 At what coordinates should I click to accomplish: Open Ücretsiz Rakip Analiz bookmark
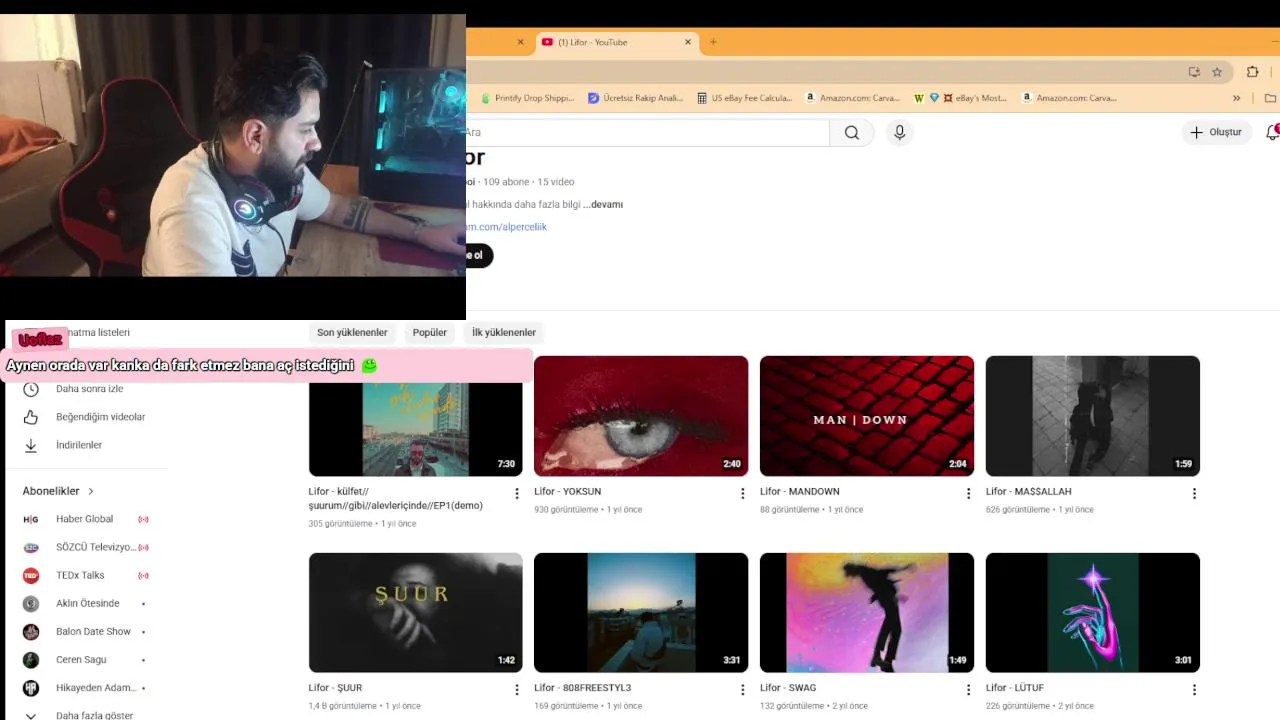635,98
